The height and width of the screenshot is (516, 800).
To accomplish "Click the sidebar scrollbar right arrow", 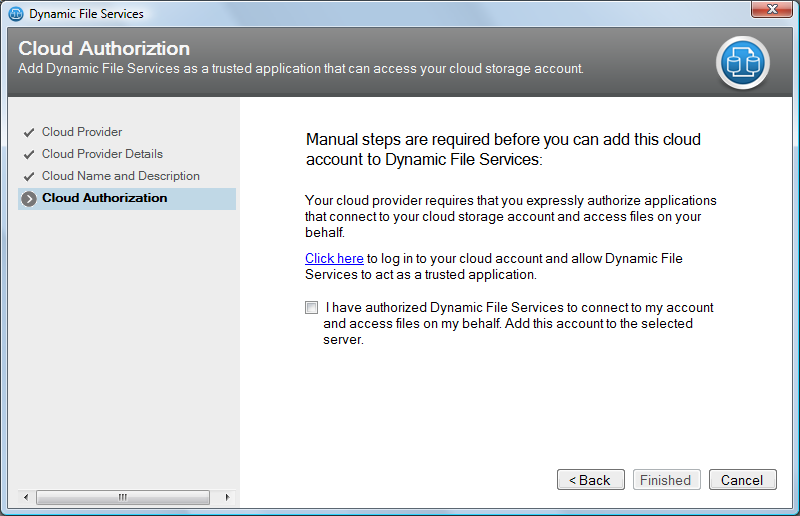I will click(227, 497).
